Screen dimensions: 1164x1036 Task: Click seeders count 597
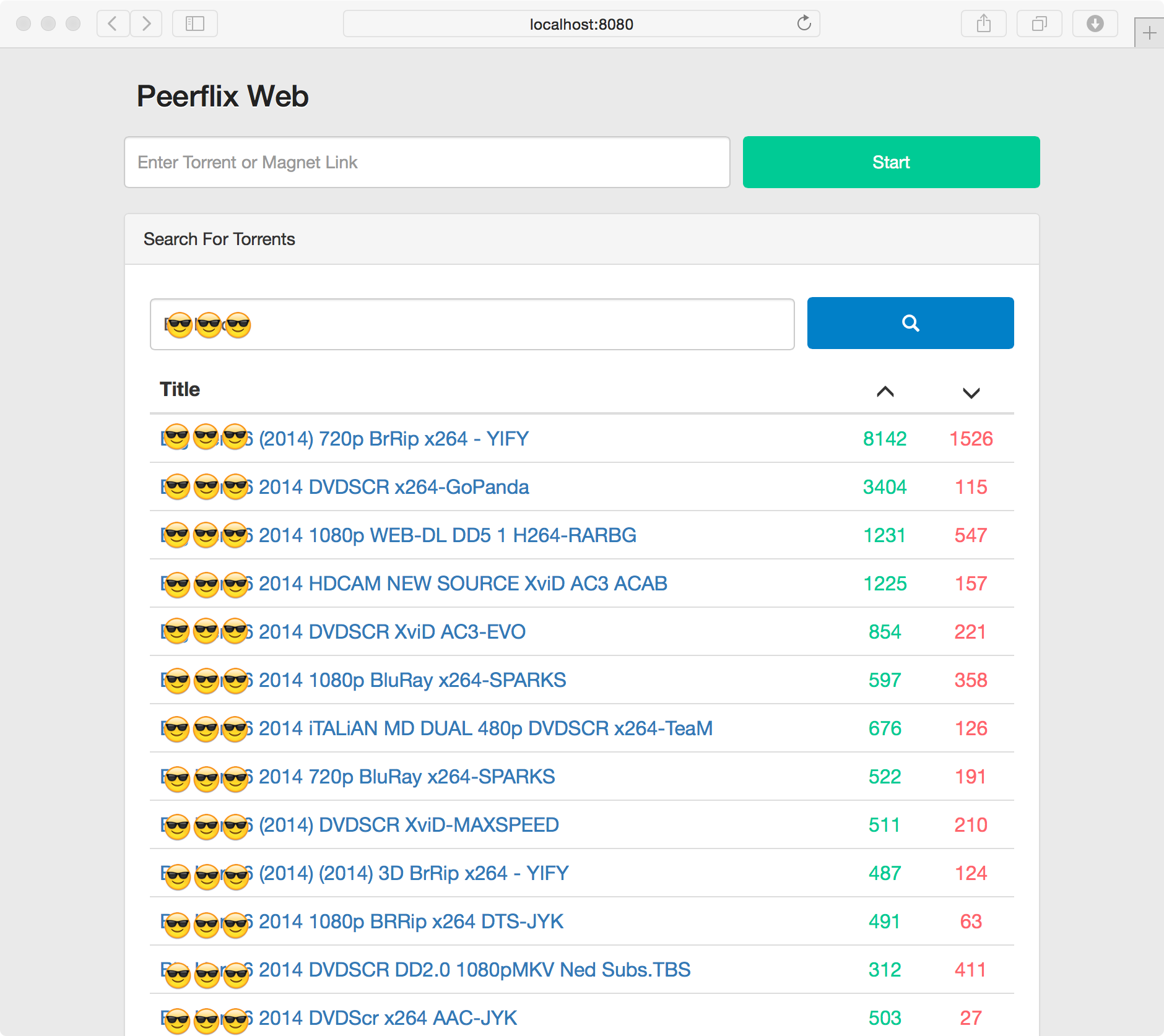pos(885,680)
